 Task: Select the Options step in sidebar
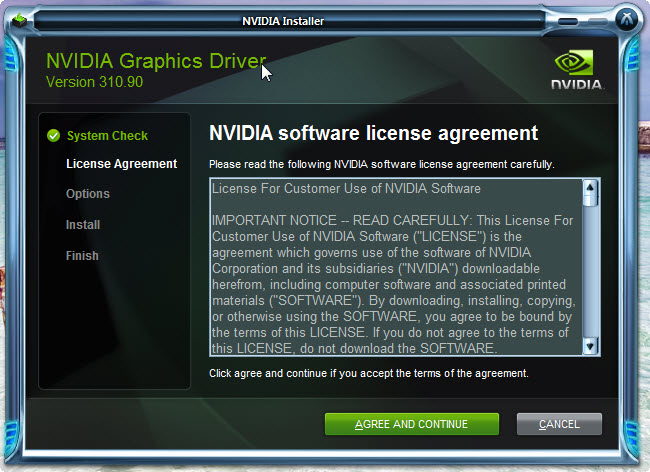click(x=88, y=194)
